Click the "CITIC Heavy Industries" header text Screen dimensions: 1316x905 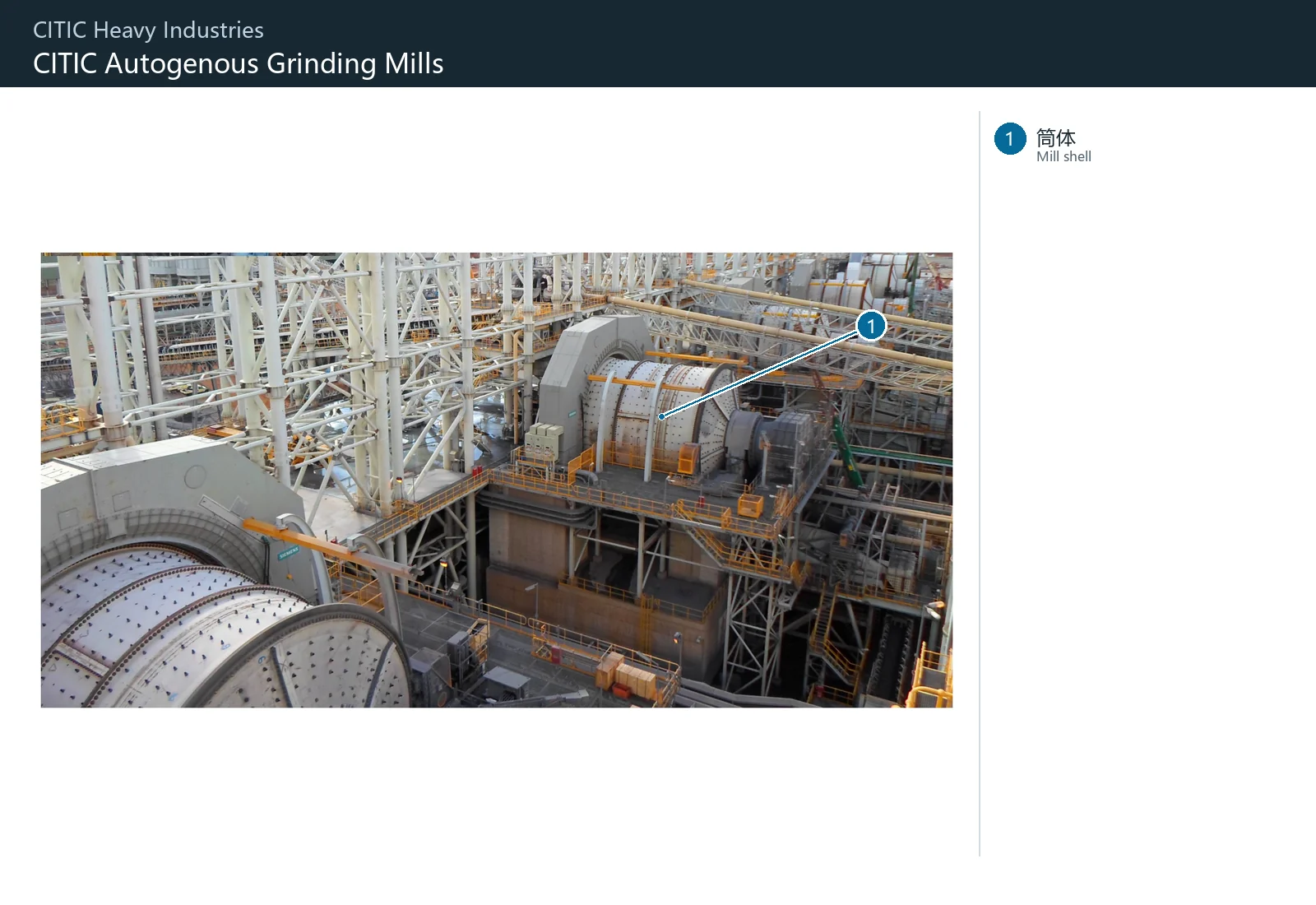pos(148,30)
